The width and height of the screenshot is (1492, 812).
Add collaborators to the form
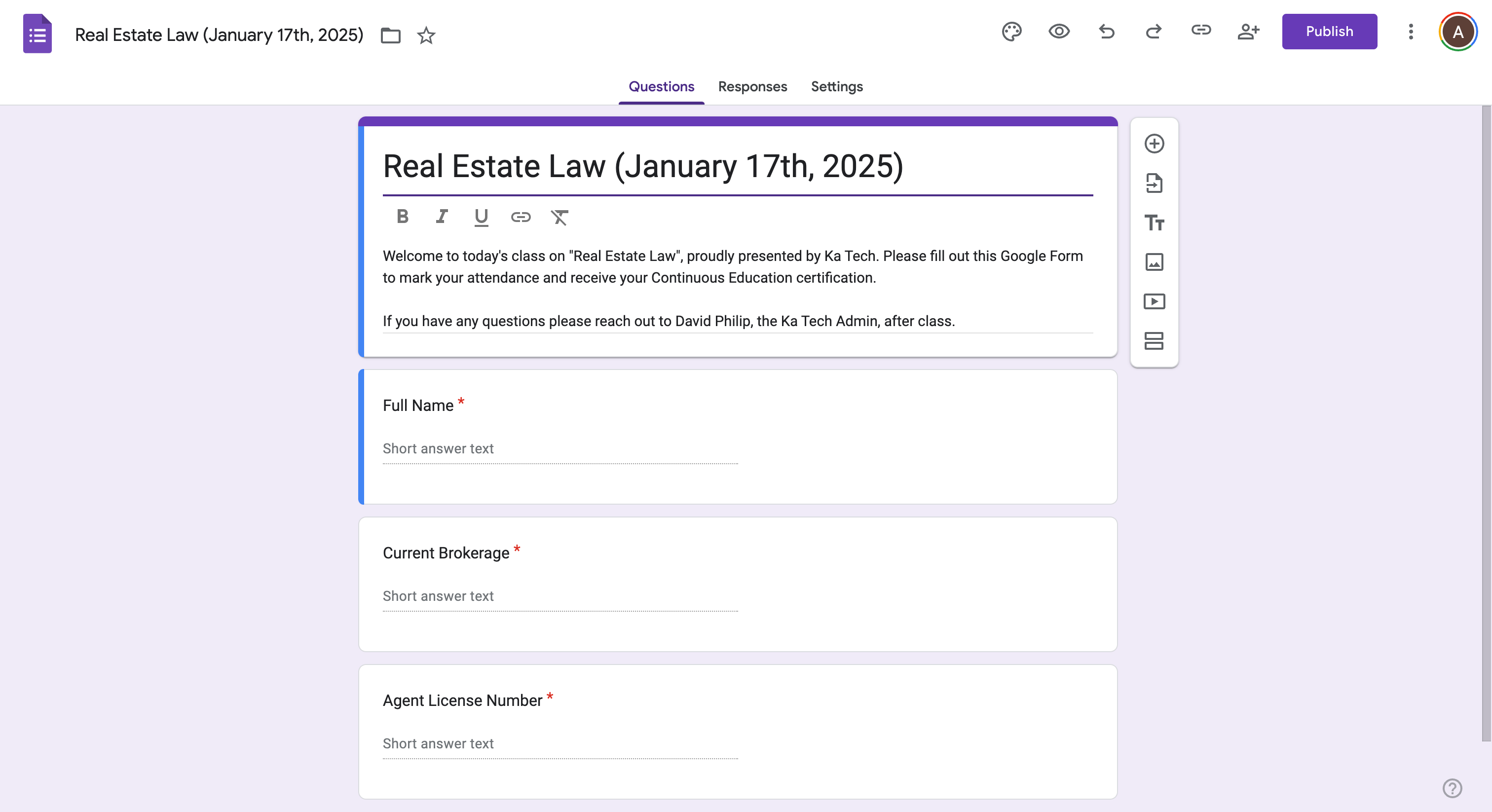coord(1248,32)
